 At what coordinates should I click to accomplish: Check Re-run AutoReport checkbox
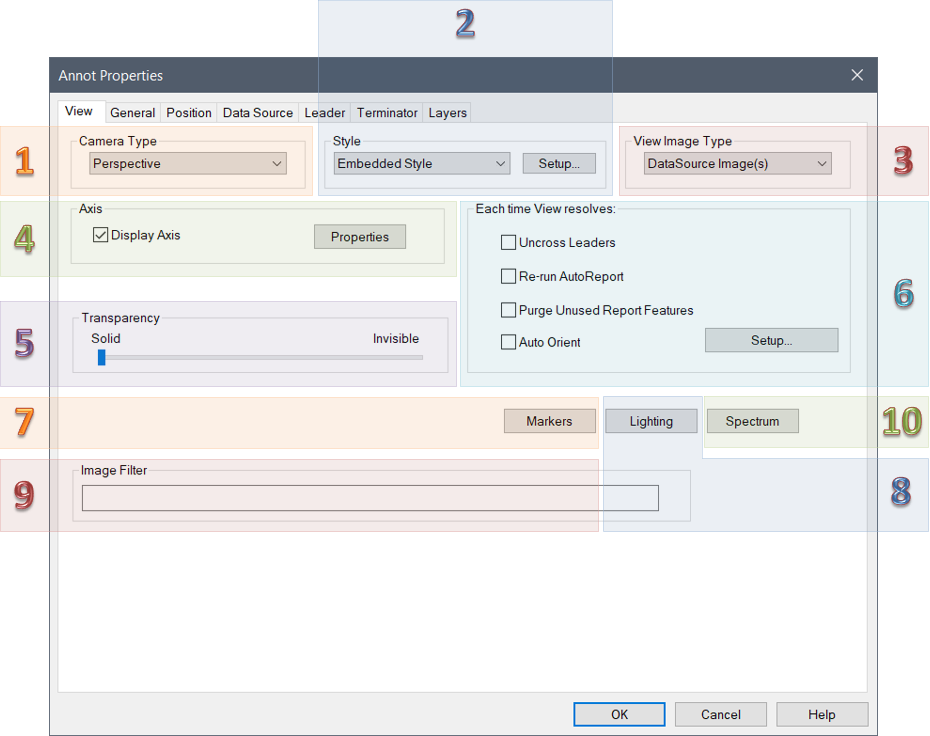(x=508, y=277)
